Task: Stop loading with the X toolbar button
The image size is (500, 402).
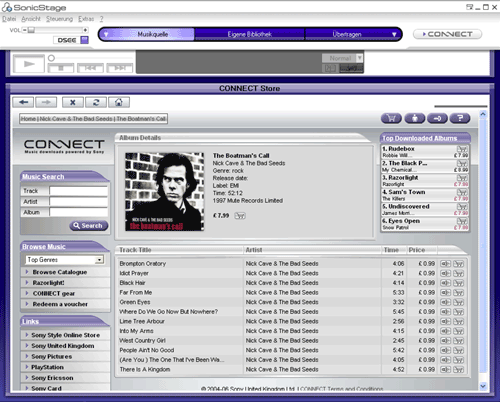Action: (x=72, y=102)
